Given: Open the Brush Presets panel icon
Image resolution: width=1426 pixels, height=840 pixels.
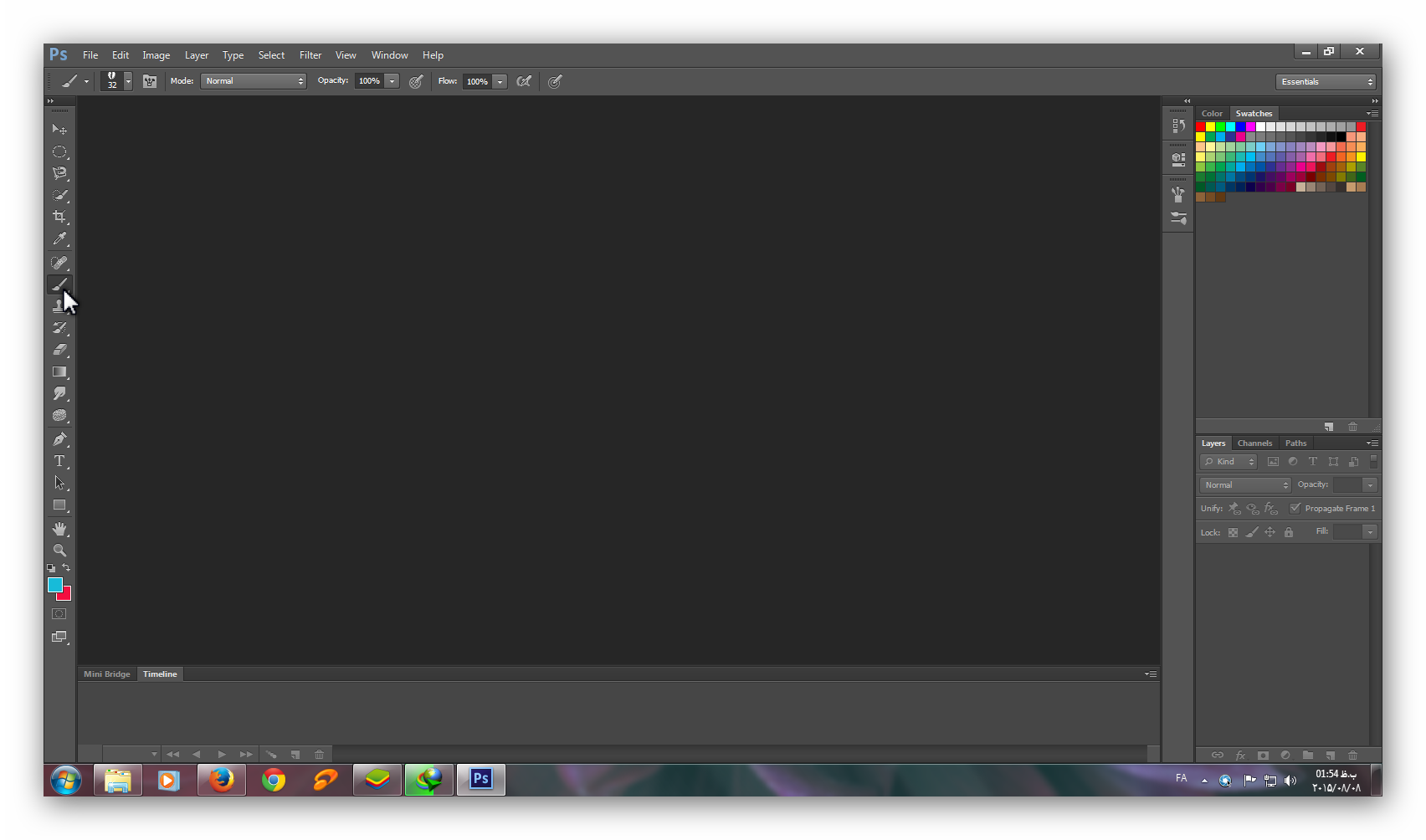Looking at the screenshot, I should click(1178, 194).
